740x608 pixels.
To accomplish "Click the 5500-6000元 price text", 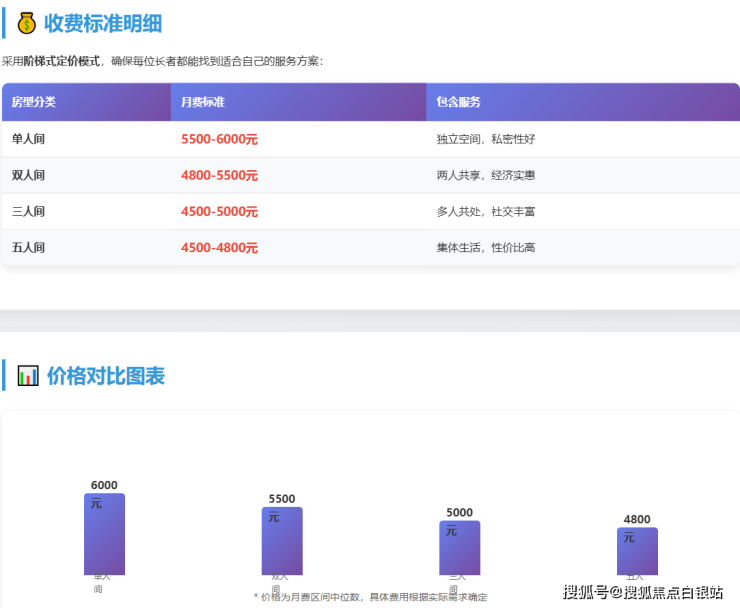I will click(219, 139).
